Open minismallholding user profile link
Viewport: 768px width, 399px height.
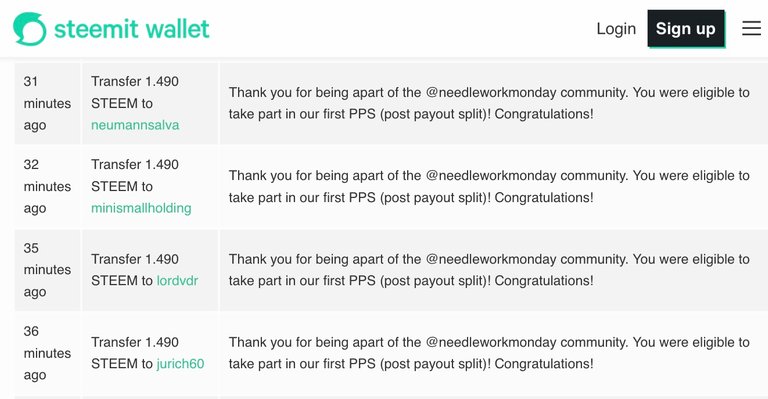pyautogui.click(x=141, y=208)
